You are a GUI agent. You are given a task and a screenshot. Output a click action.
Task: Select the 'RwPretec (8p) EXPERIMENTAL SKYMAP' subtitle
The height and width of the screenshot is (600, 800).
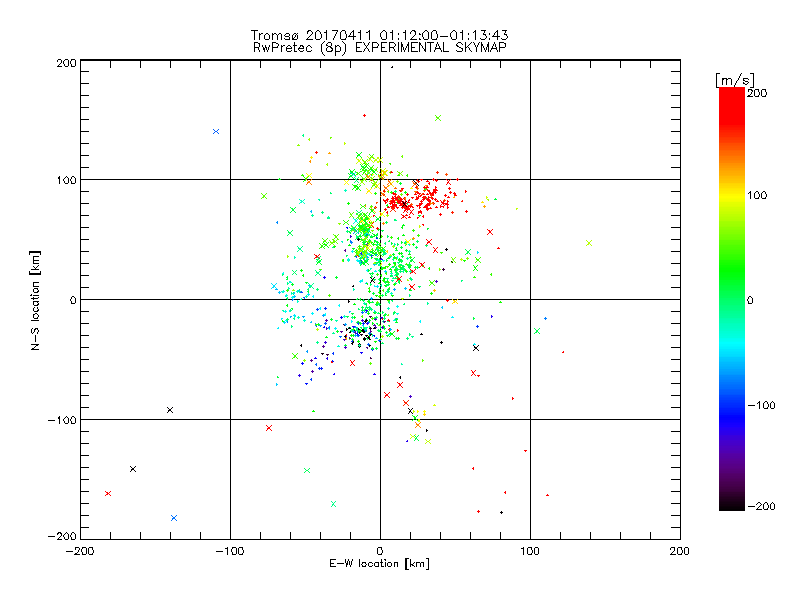point(380,48)
